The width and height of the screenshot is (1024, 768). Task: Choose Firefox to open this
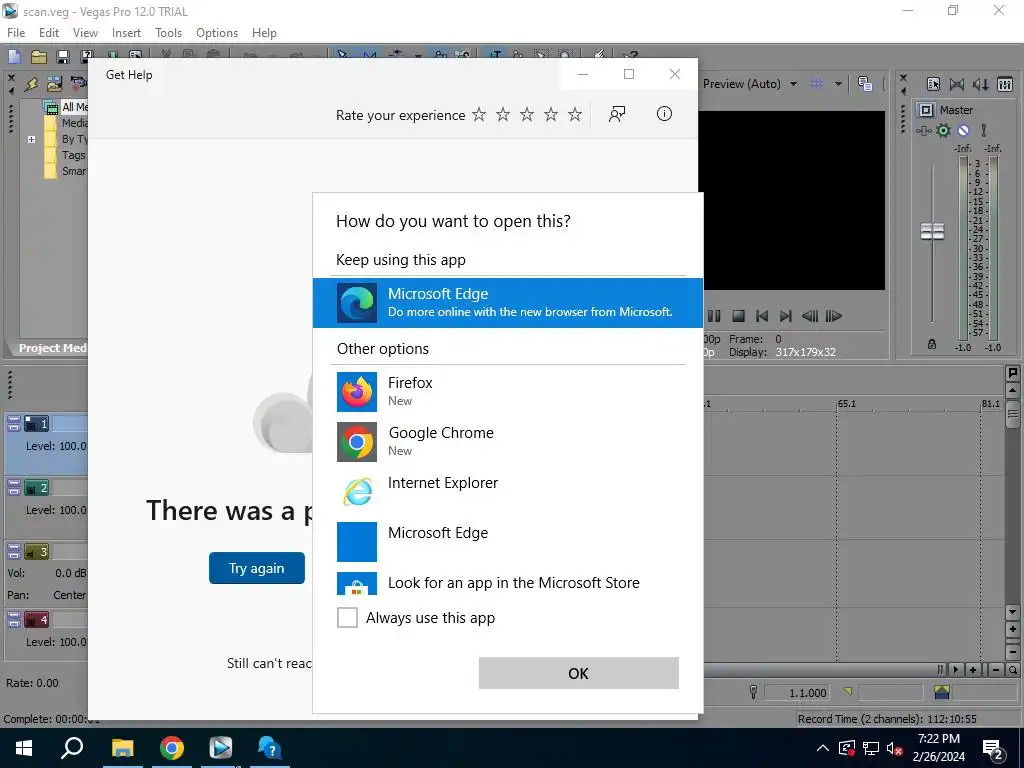(508, 392)
